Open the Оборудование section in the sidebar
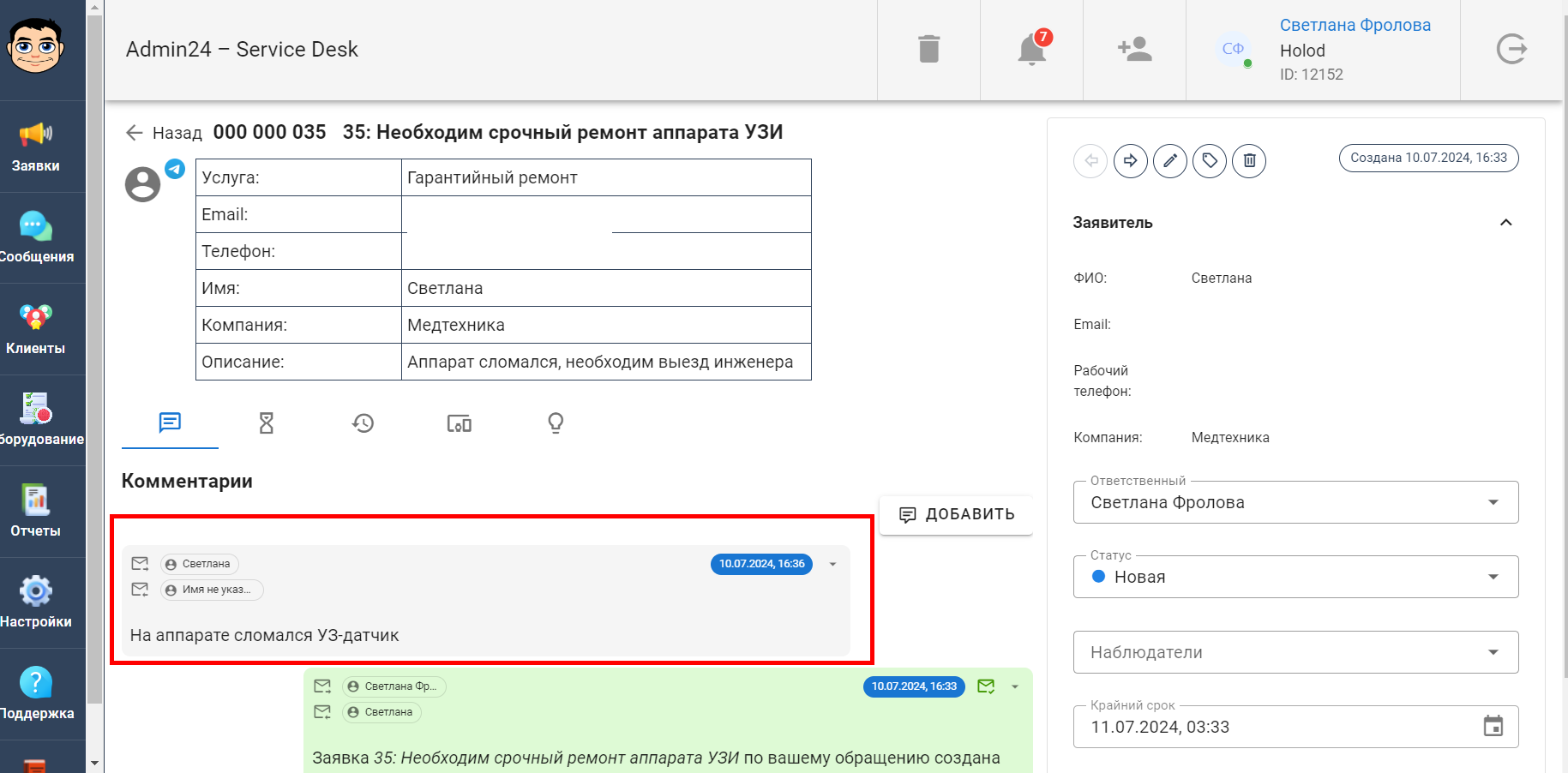This screenshot has height=773, width=1568. 36,420
